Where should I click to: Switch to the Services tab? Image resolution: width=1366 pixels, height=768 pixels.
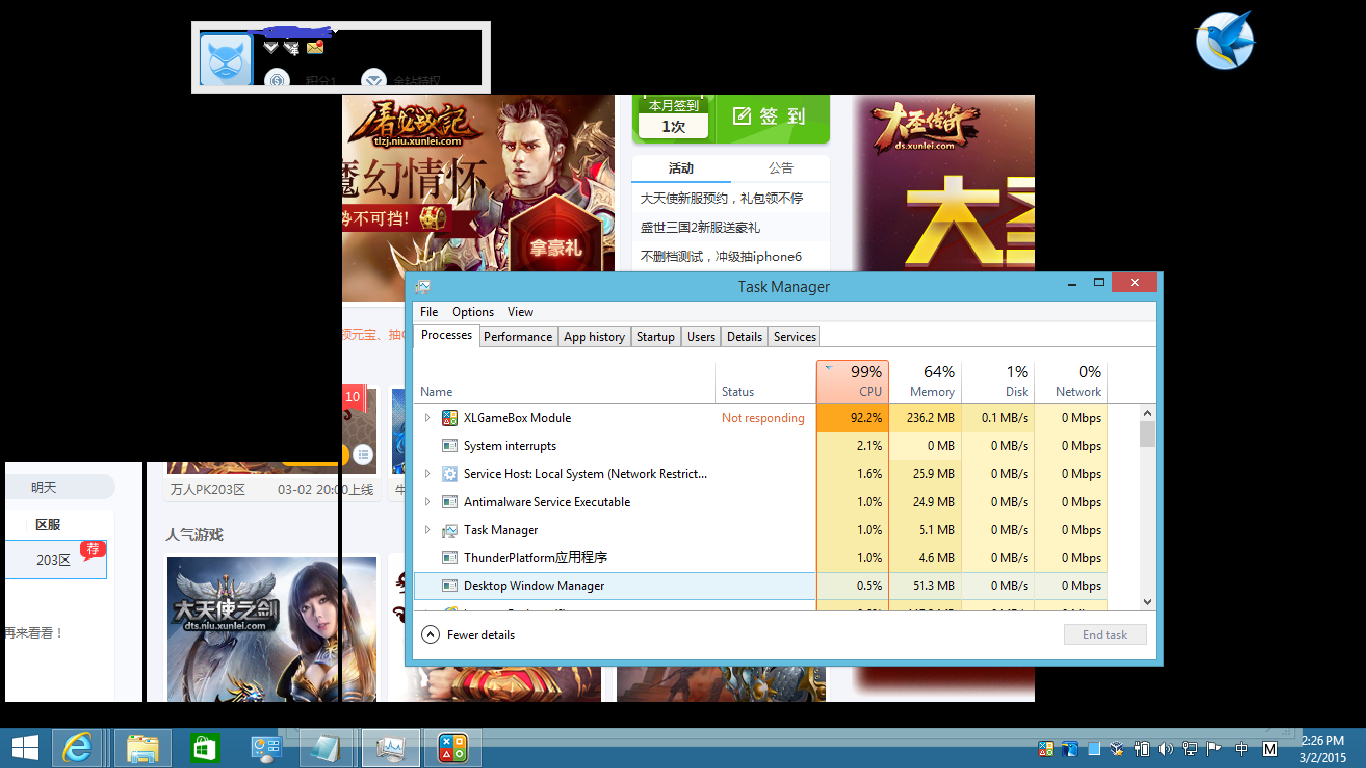(795, 337)
